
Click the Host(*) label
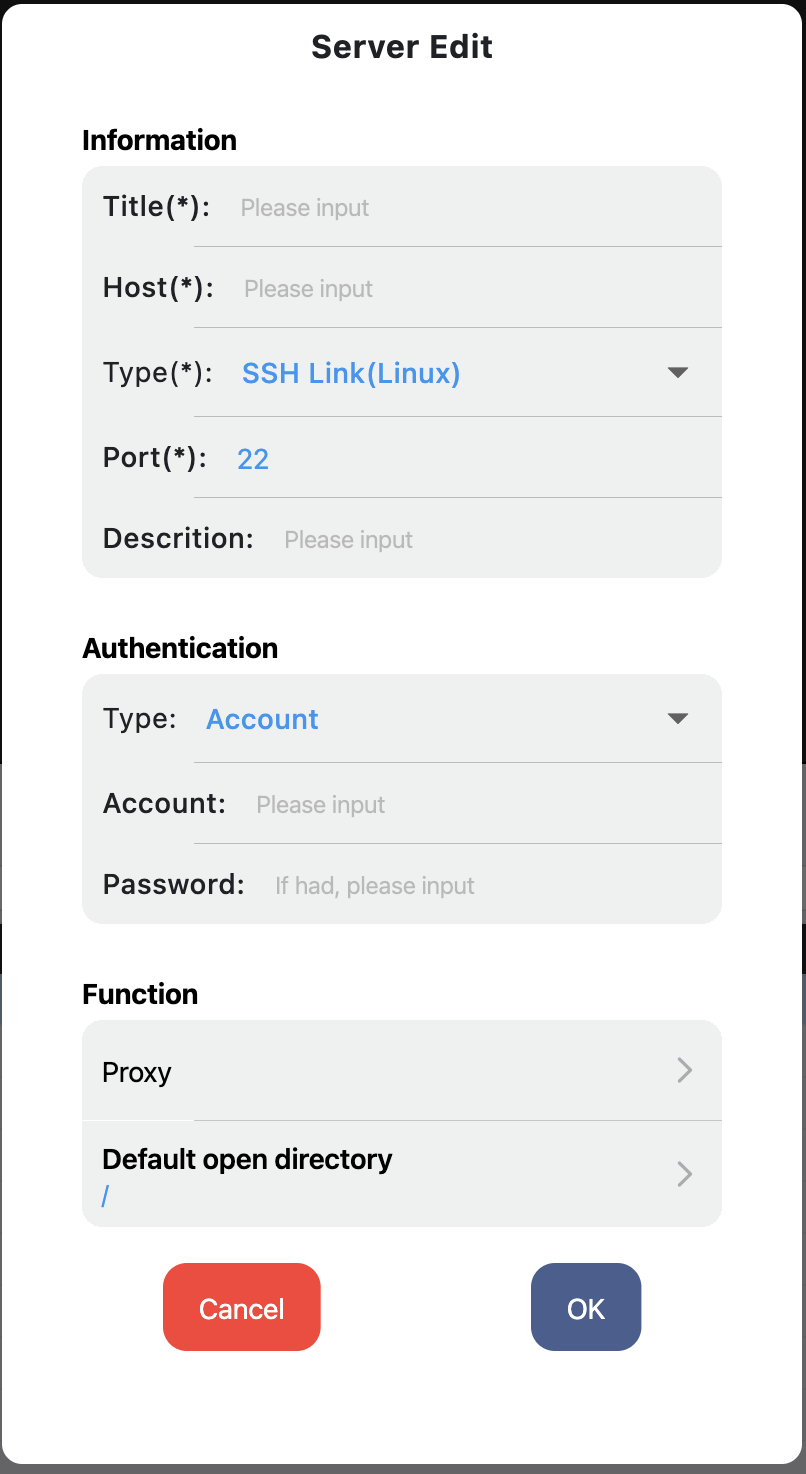click(159, 288)
